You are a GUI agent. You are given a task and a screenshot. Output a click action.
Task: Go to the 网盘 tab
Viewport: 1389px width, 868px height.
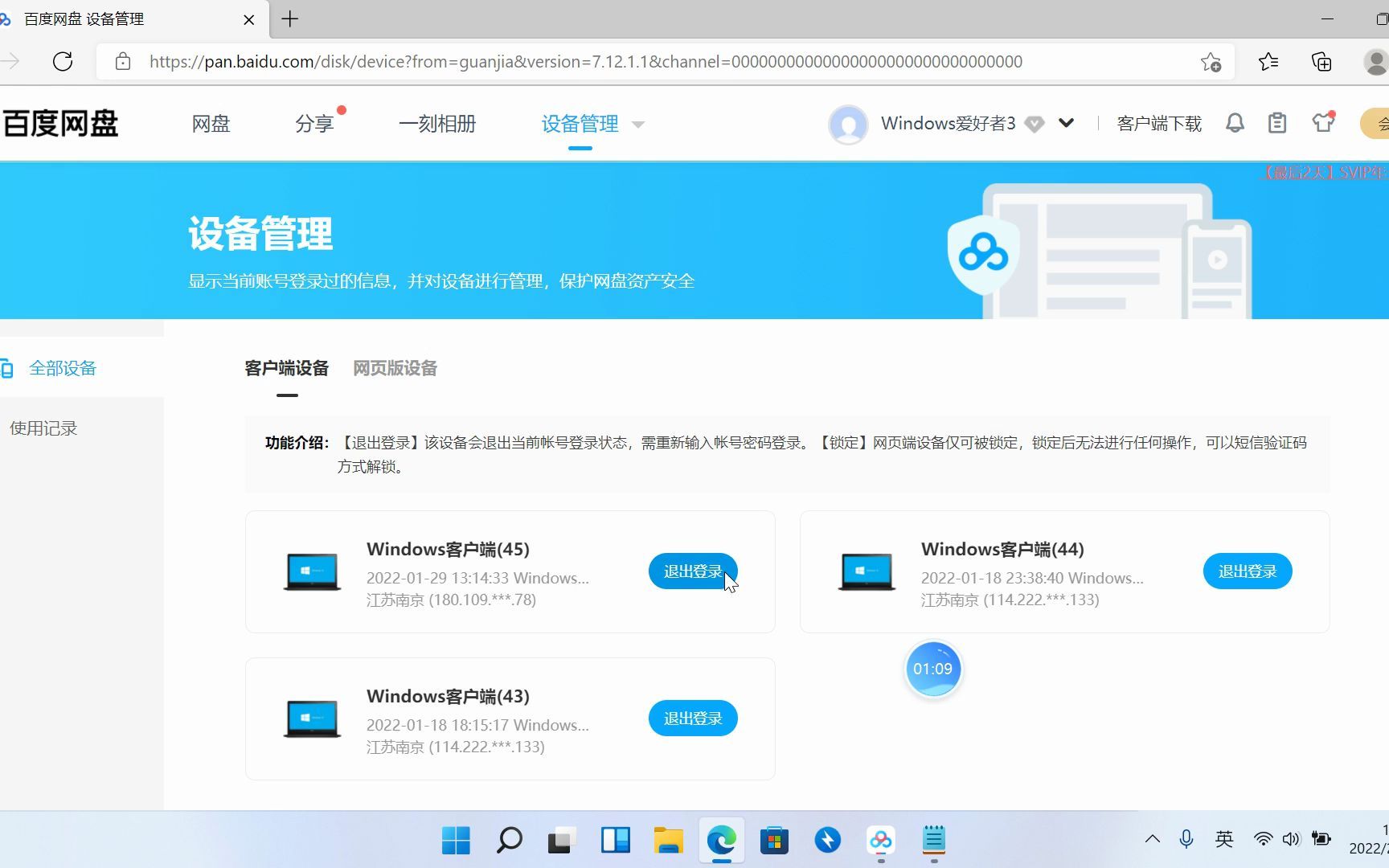click(x=211, y=124)
